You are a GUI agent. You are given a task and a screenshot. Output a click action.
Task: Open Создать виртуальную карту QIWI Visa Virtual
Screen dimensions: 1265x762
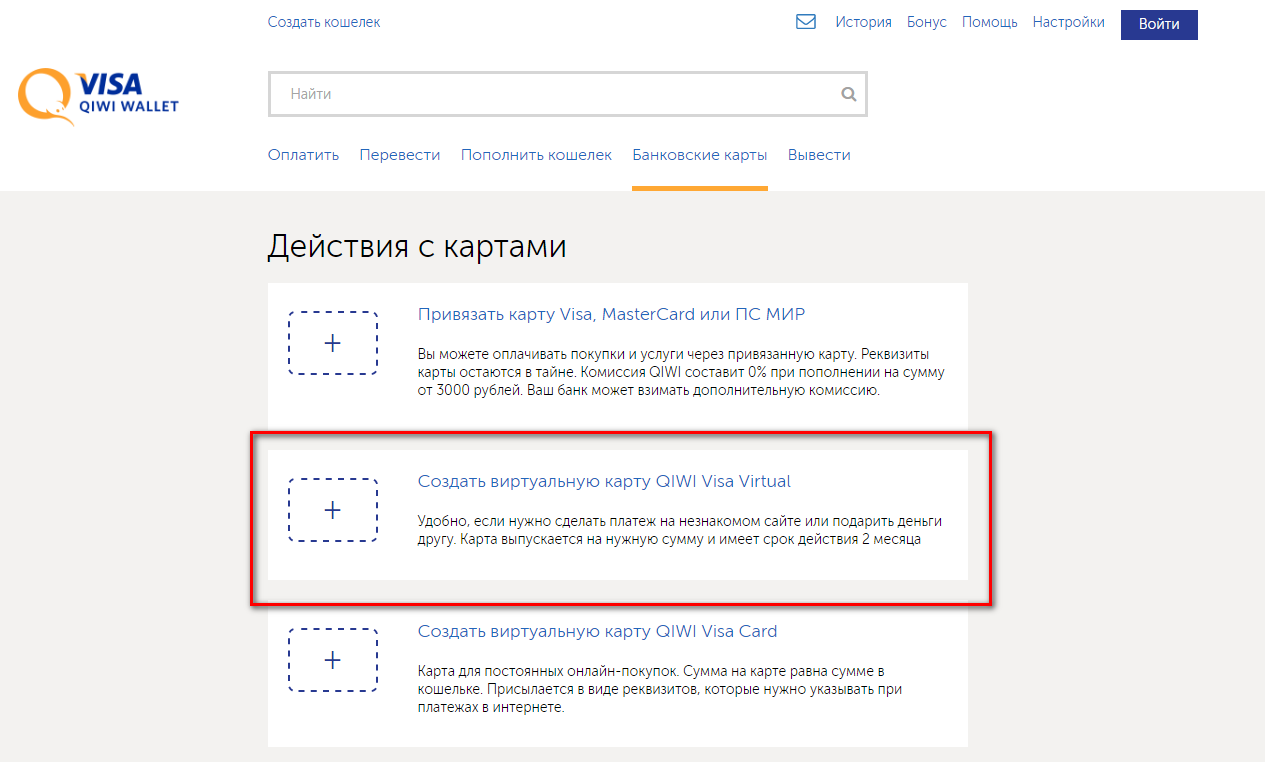point(604,482)
